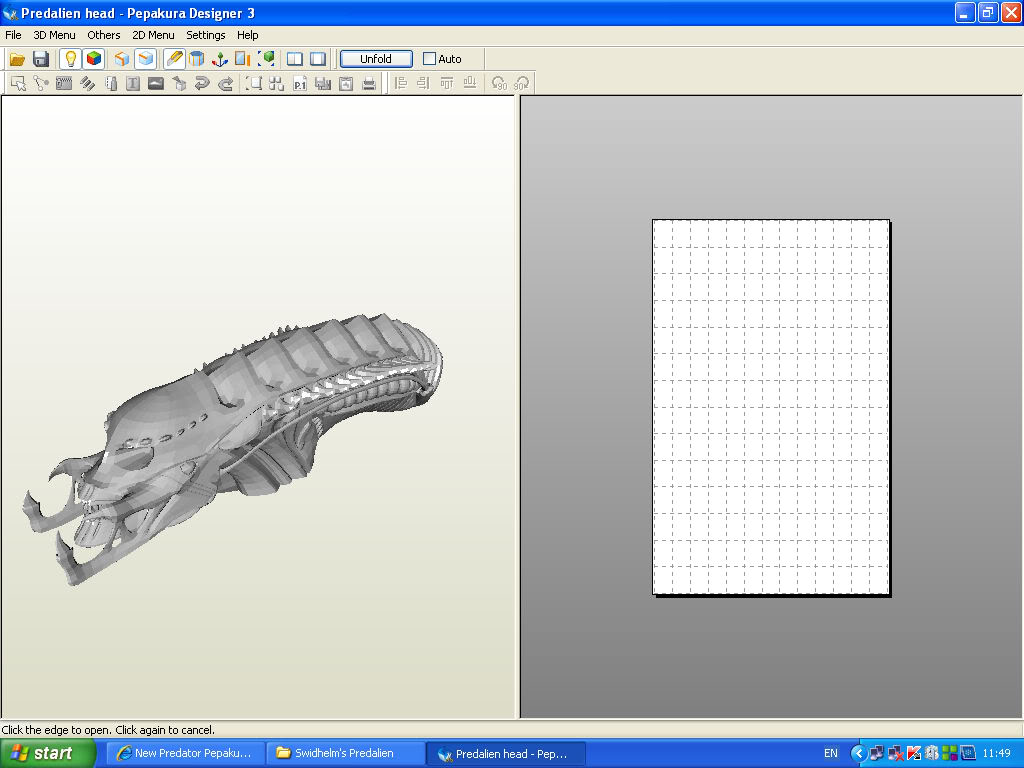
Task: Toggle the blue cube with orange edge icon
Action: coord(145,59)
